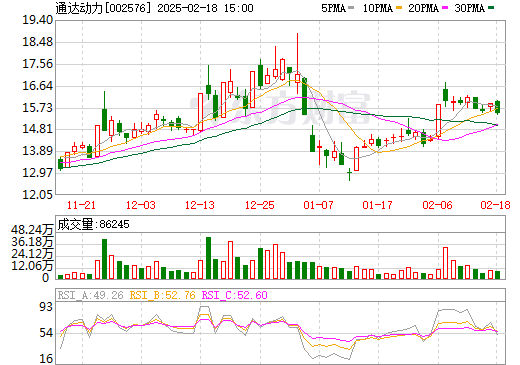Select the 12-03 date axis marker

coord(141,205)
